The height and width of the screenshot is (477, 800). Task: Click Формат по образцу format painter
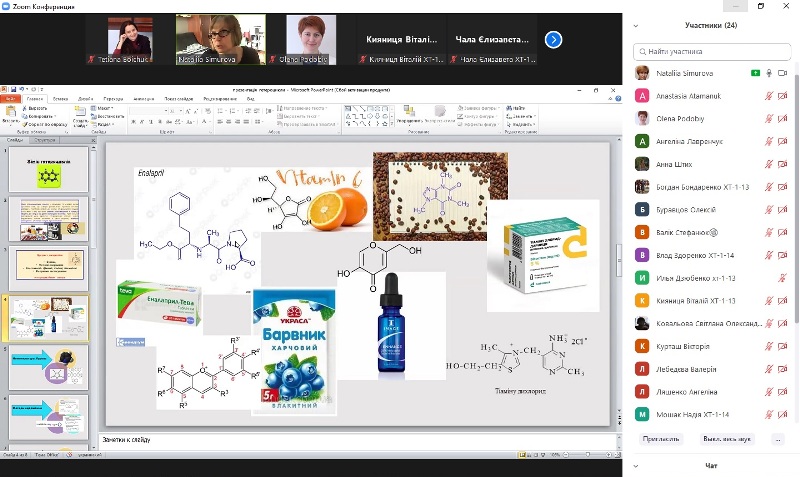pos(45,124)
